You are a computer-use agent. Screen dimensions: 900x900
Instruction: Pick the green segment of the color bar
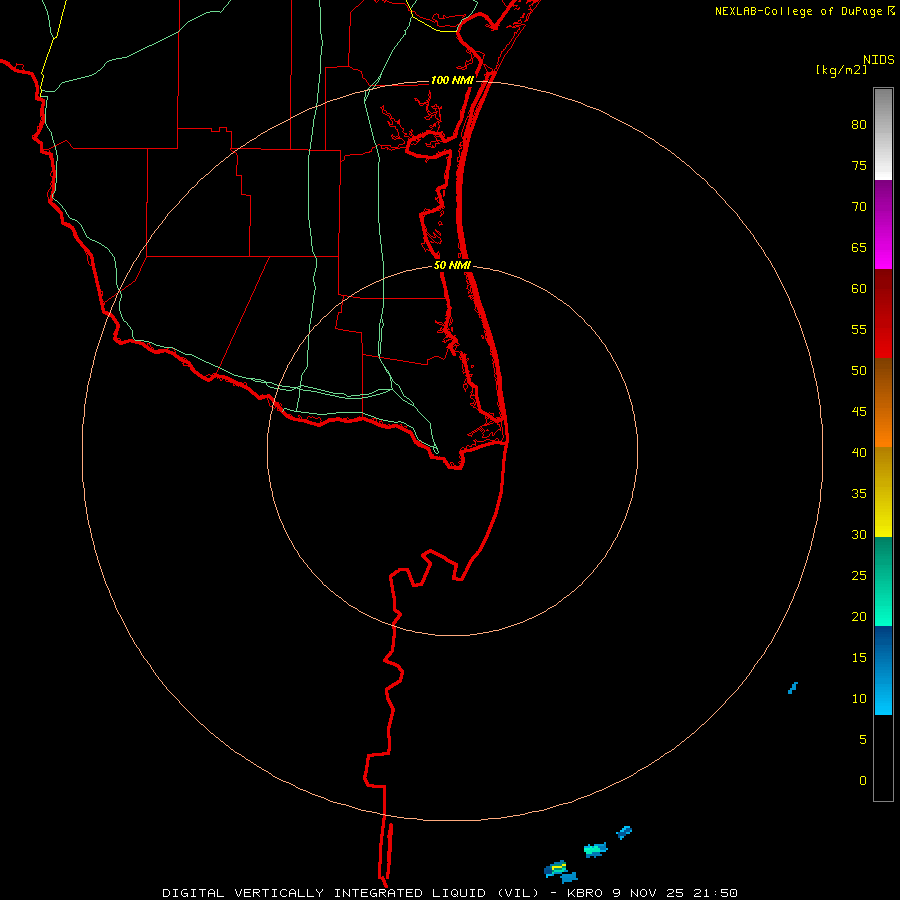coord(883,581)
